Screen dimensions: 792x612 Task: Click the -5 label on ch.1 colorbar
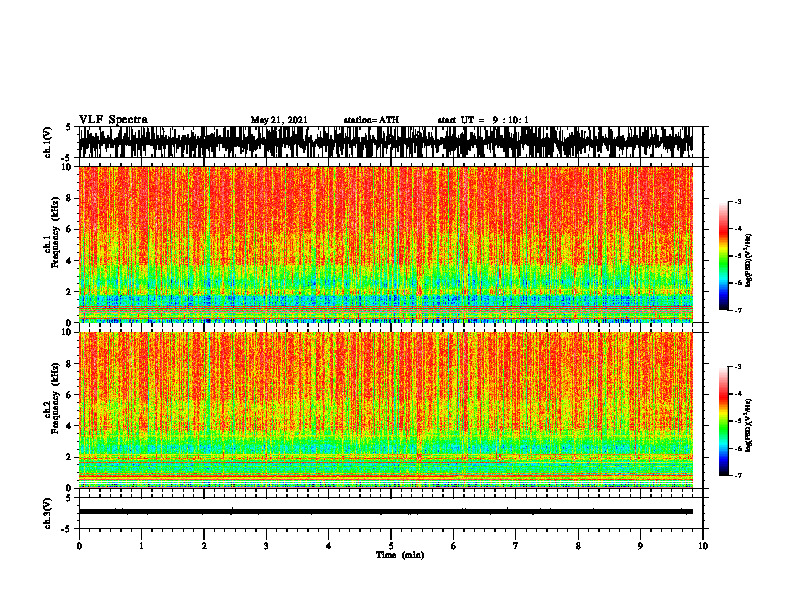(738, 256)
